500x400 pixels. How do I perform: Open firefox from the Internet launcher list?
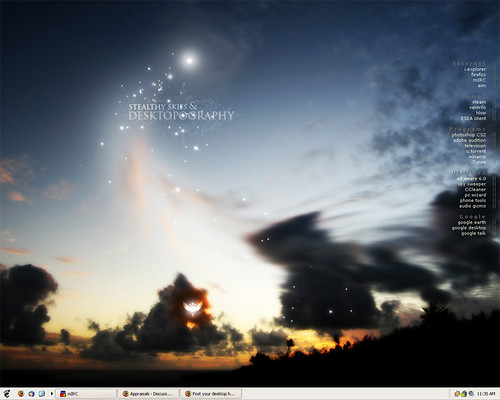(478, 75)
